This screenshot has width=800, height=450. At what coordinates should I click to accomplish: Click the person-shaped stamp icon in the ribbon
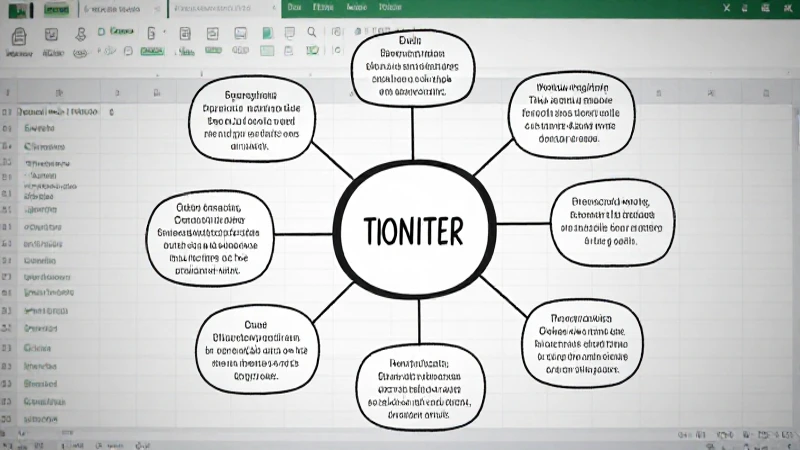80,35
